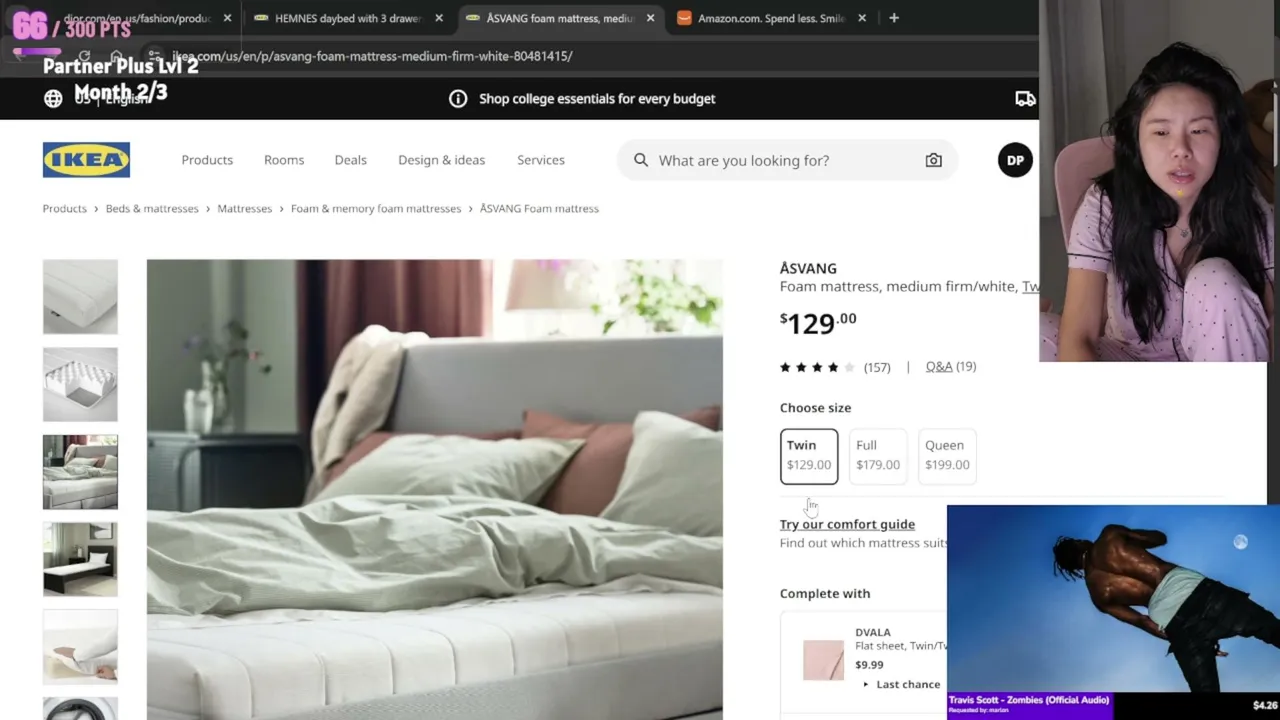Open Shop college essentials banner link
The height and width of the screenshot is (720, 1280).
(597, 98)
